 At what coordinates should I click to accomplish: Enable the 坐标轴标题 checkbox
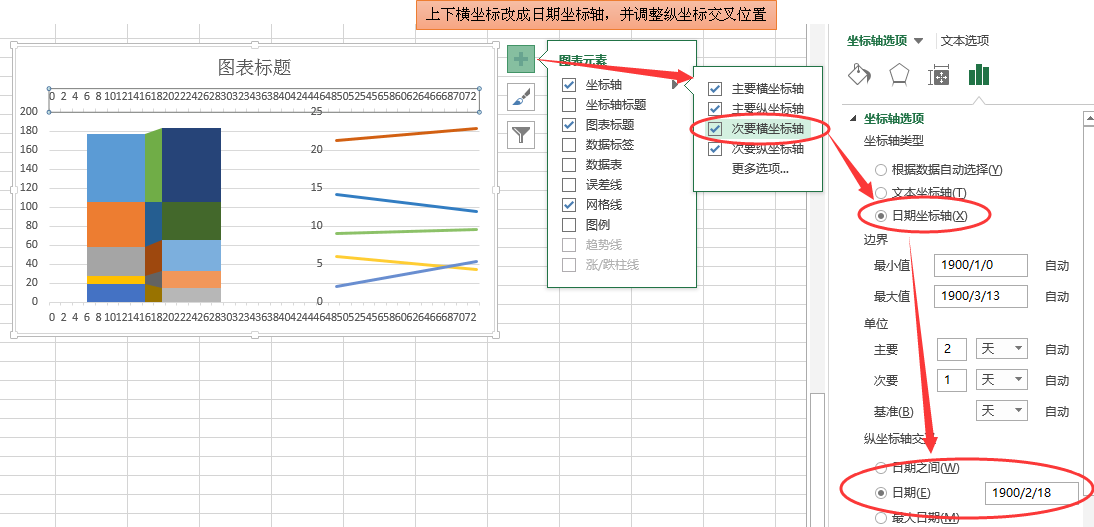click(569, 105)
